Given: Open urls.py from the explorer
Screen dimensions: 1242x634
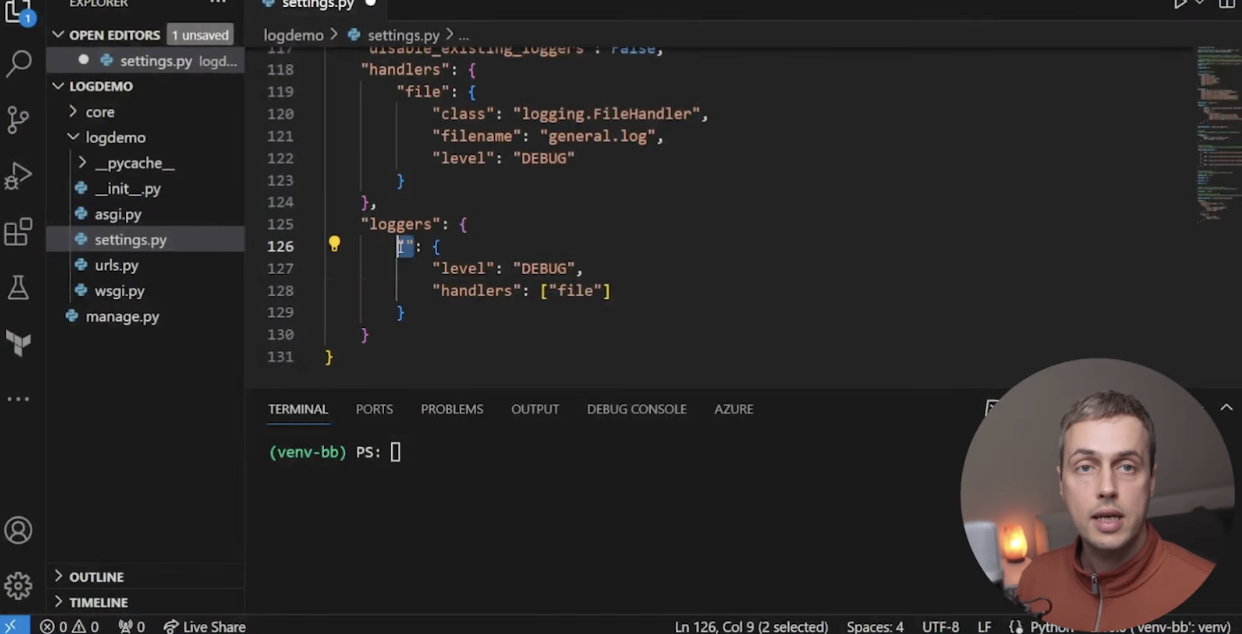Looking at the screenshot, I should [x=117, y=265].
